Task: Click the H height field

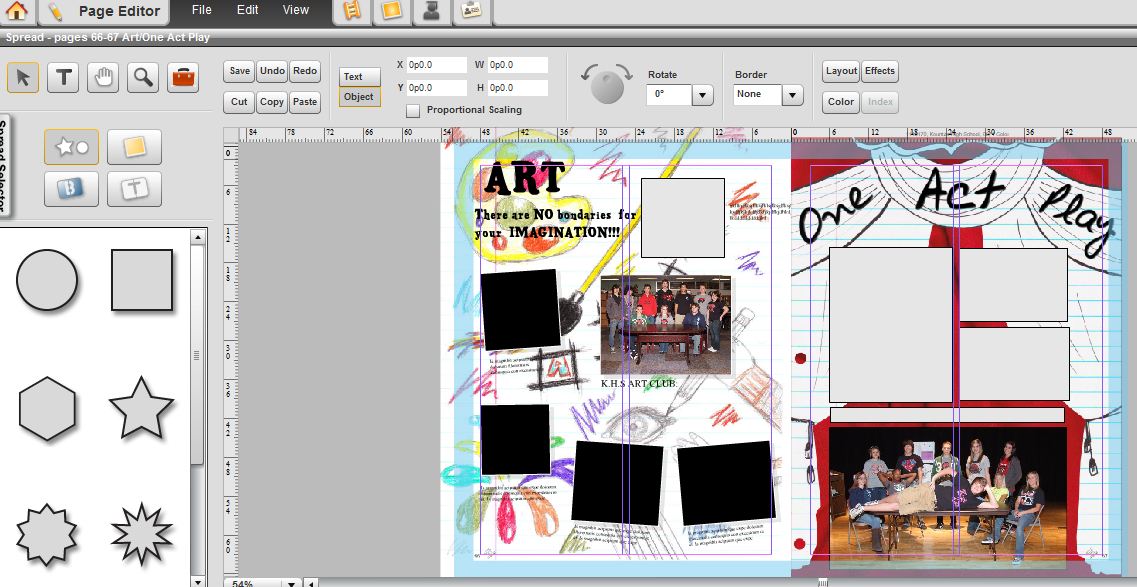Action: tap(518, 88)
